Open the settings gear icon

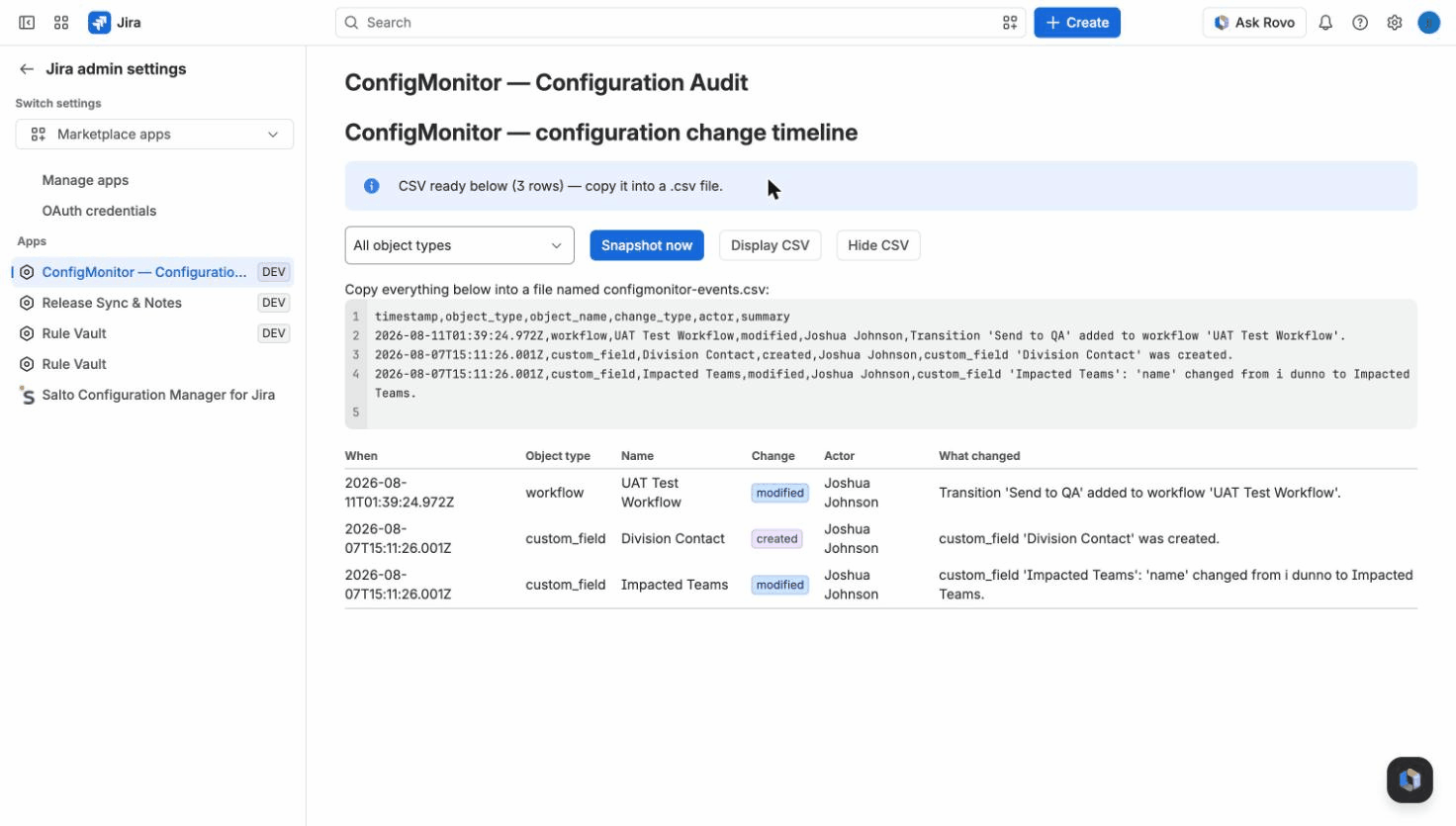pyautogui.click(x=1395, y=22)
